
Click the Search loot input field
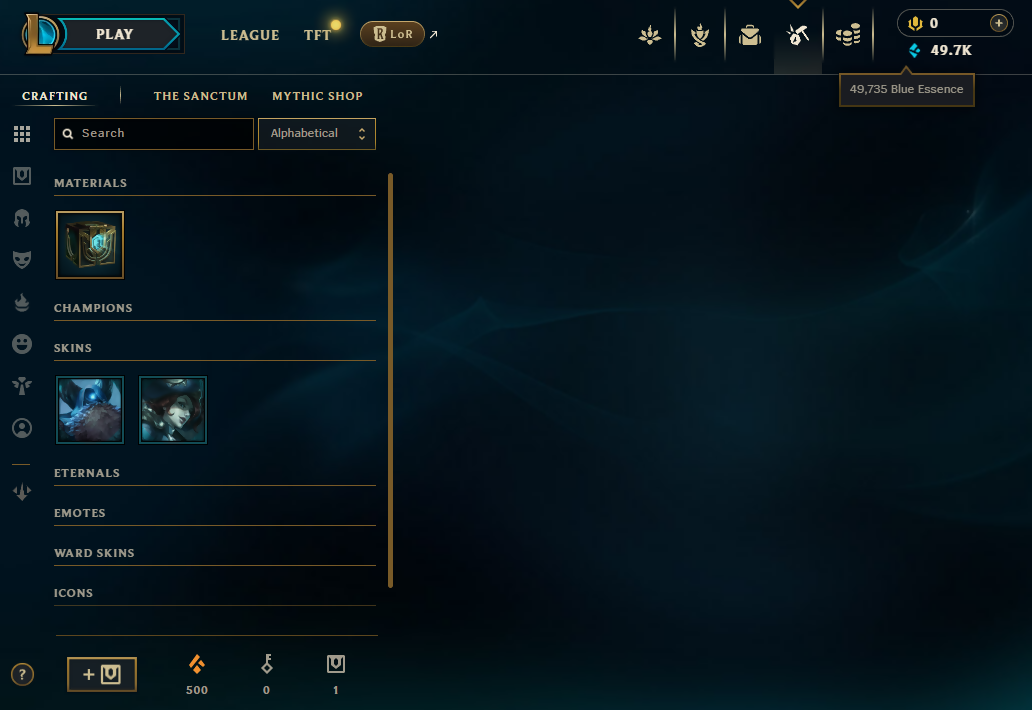[154, 134]
